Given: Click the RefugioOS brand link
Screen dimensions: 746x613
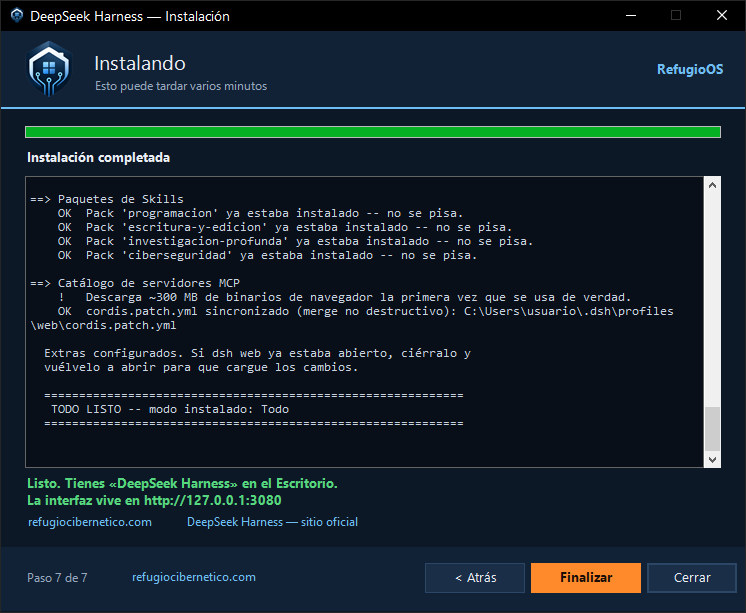Looking at the screenshot, I should click(x=690, y=69).
